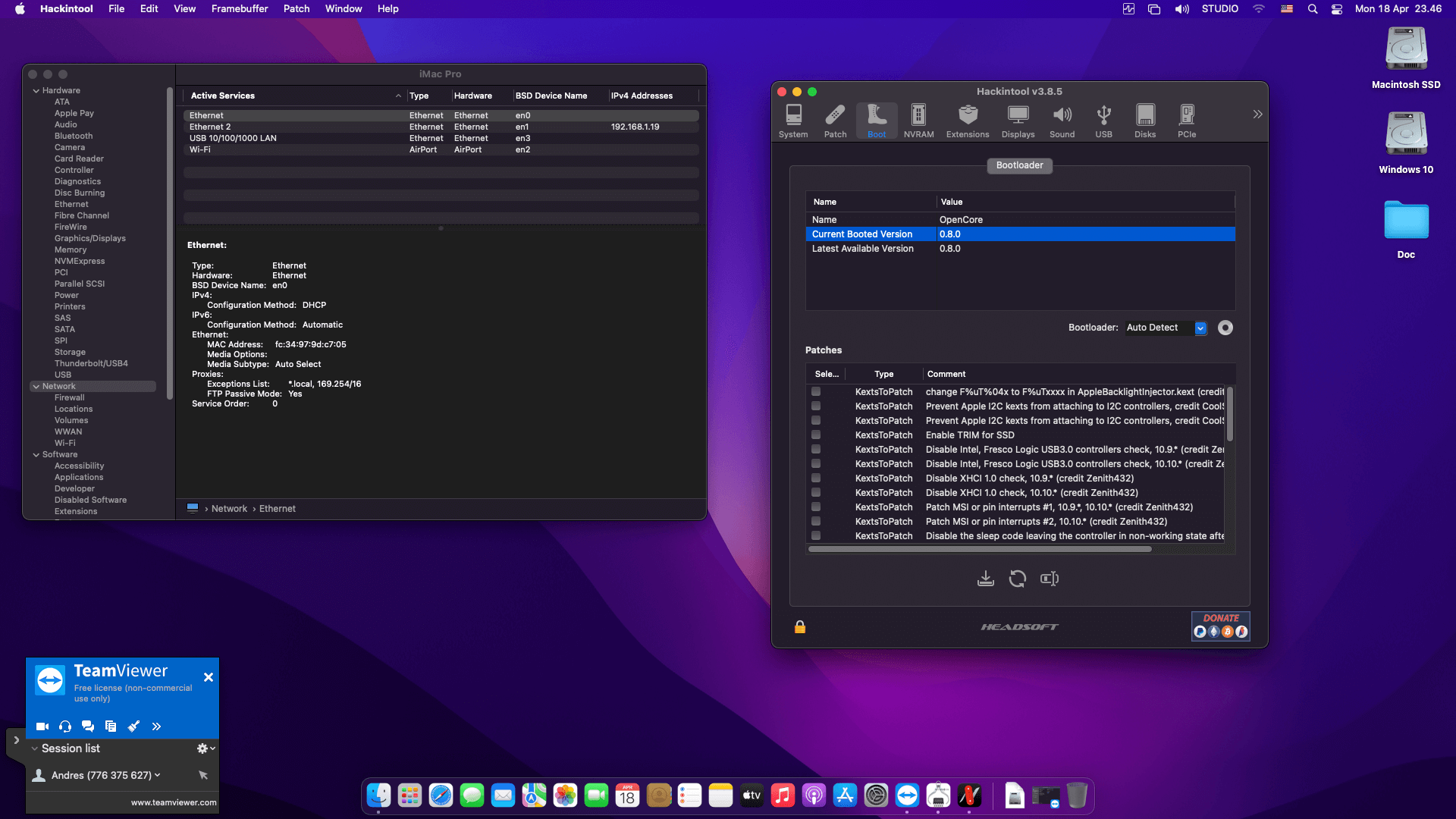Click the whiteboard marker icon in TeamViewer
The image size is (1456, 819).
[133, 726]
